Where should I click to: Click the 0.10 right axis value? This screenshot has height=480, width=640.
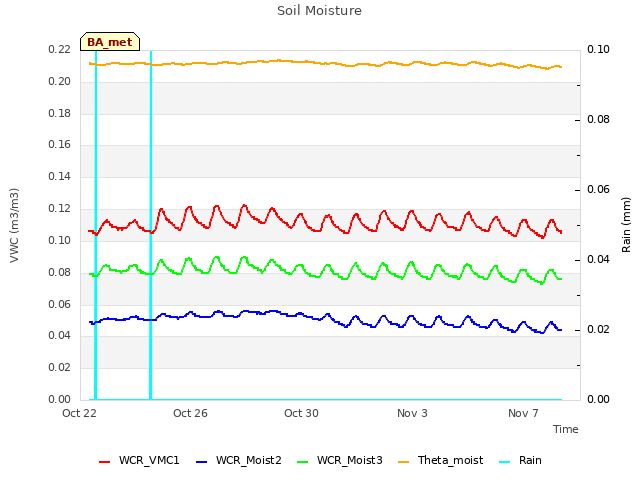click(598, 49)
